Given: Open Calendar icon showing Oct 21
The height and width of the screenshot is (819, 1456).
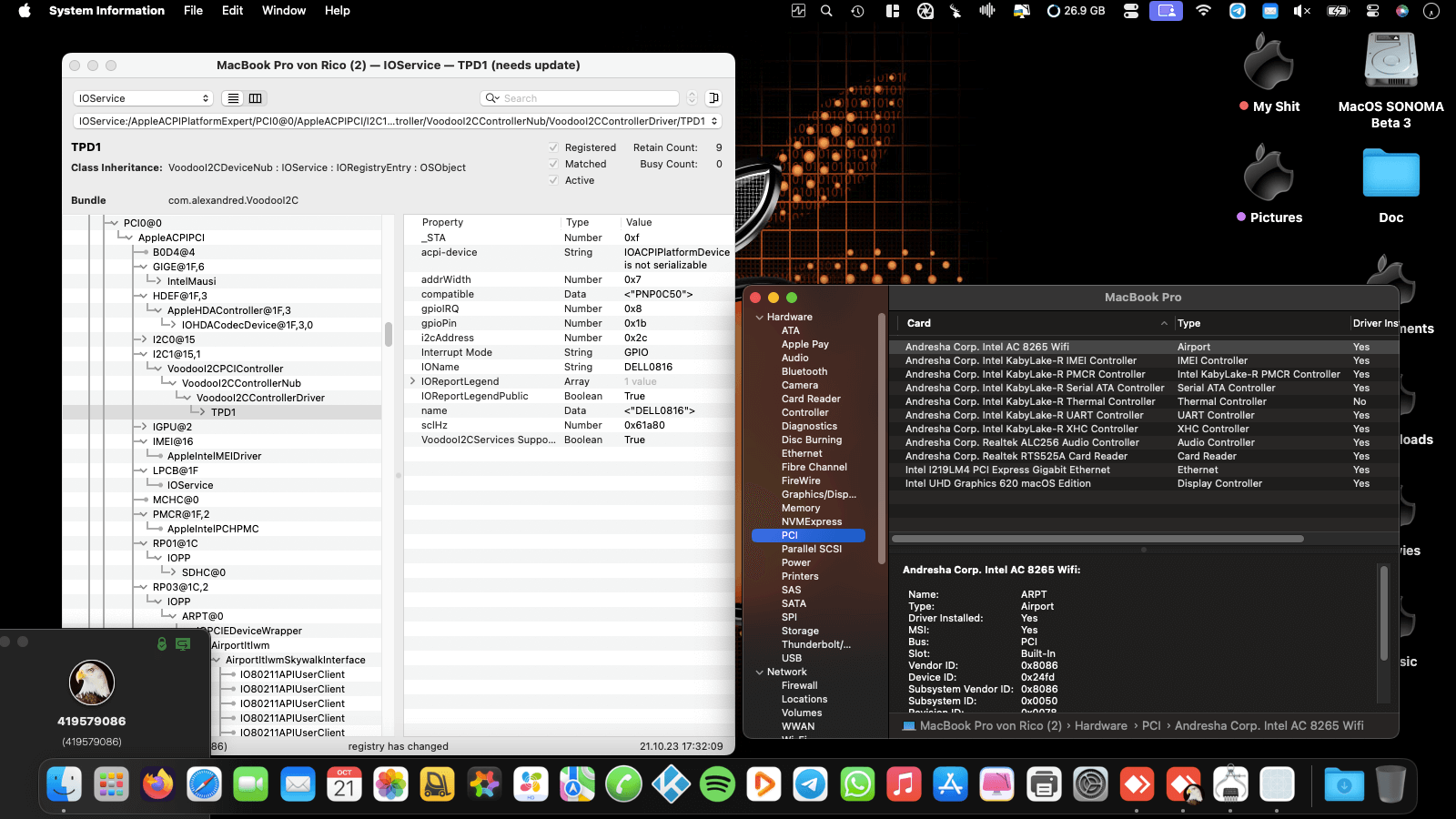Looking at the screenshot, I should point(344,784).
